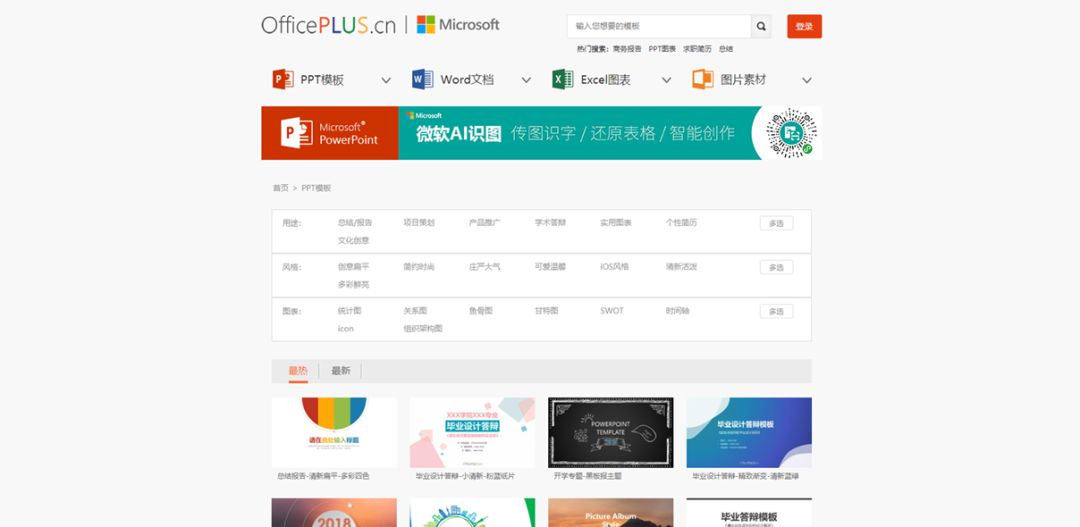Image resolution: width=1080 pixels, height=527 pixels.
Task: Open the Word文档 menu label
Action: tap(467, 80)
